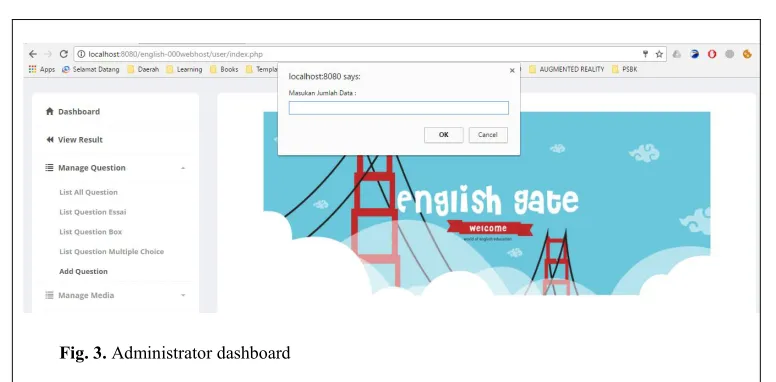
Task: Click the english gate welcome banner
Action: pos(487,203)
